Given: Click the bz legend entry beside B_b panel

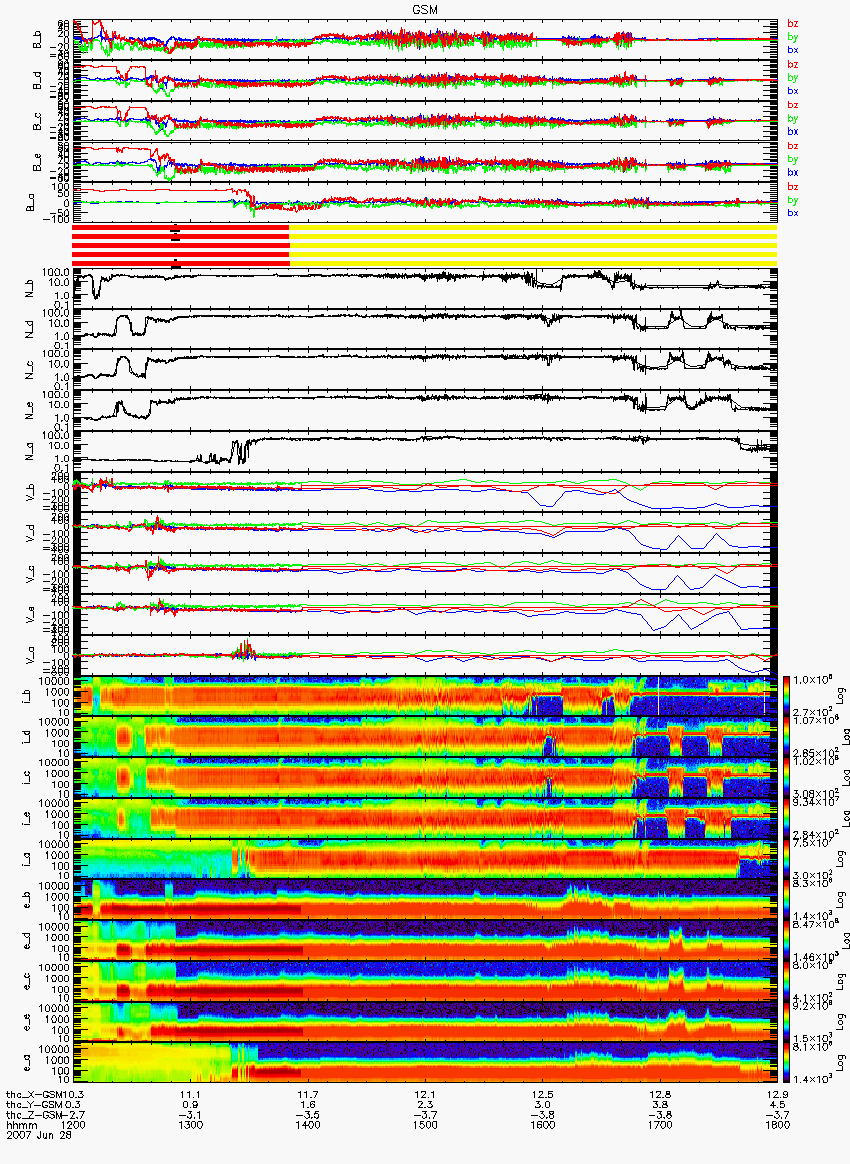Looking at the screenshot, I should [x=793, y=24].
